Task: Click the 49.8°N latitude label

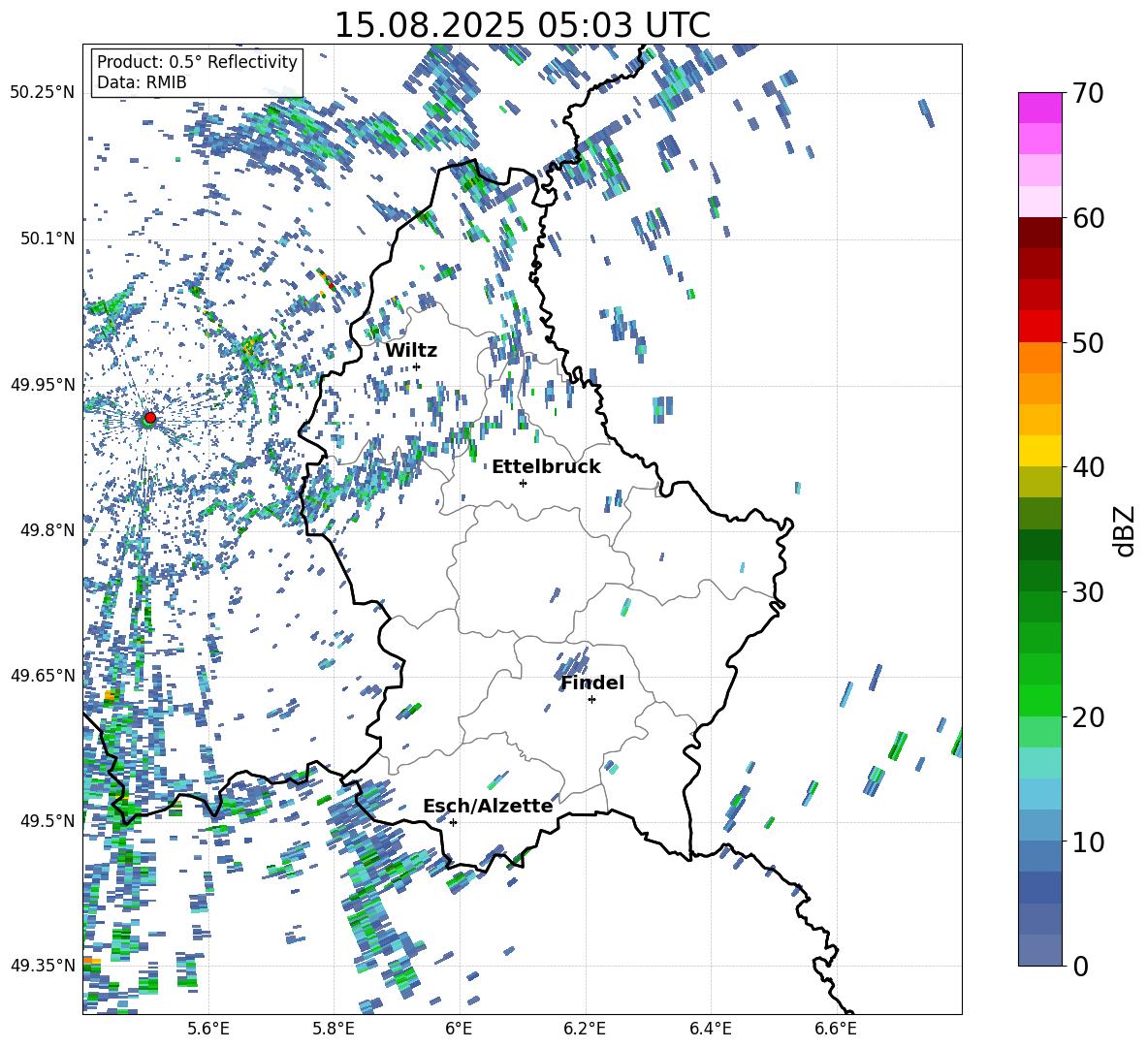Action: pos(47,530)
